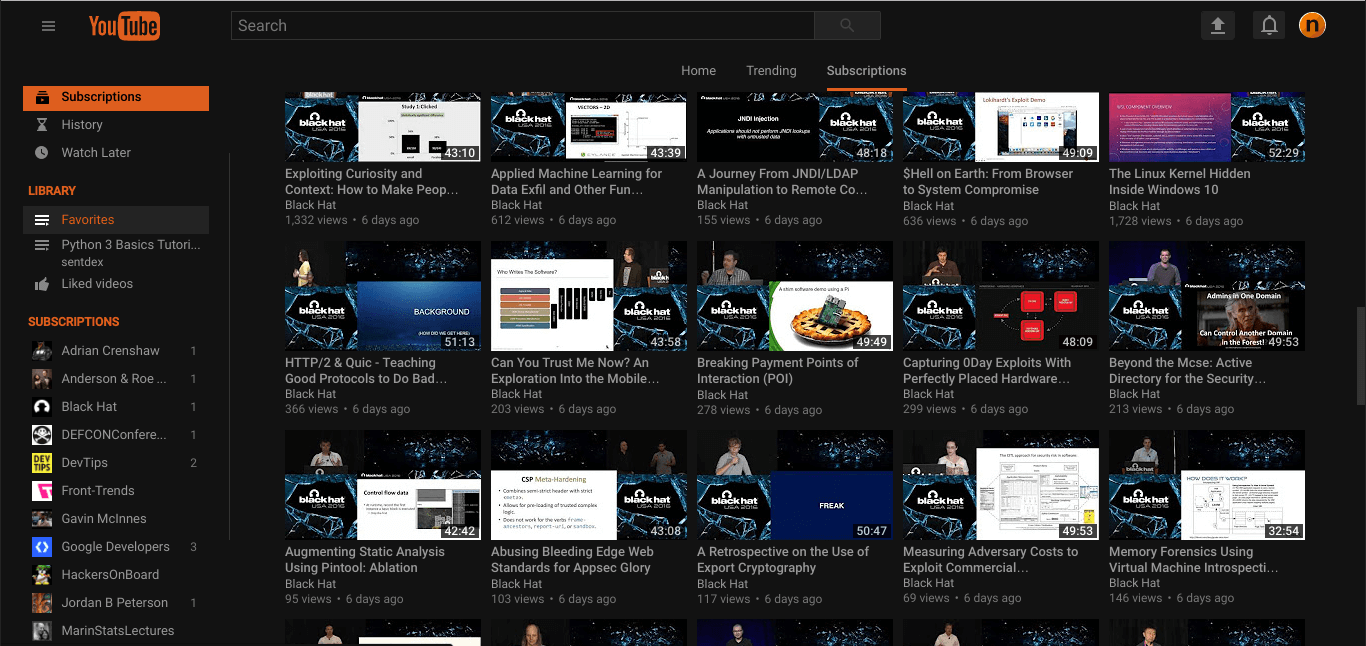The height and width of the screenshot is (646, 1366).
Task: Click the YouTube logo
Action: 124,26
